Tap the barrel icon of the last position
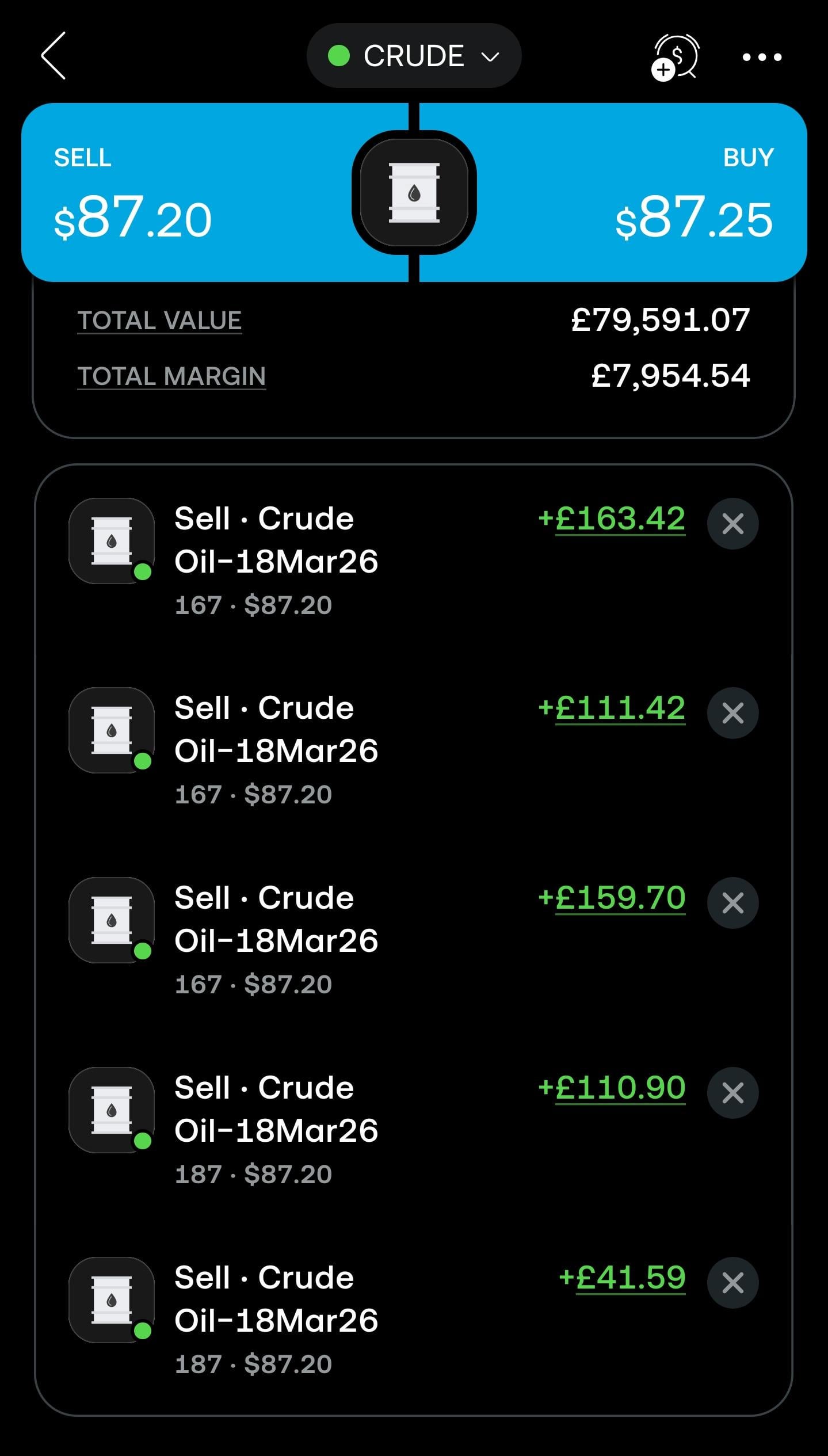Screen dimensions: 828x1456 [112, 1299]
